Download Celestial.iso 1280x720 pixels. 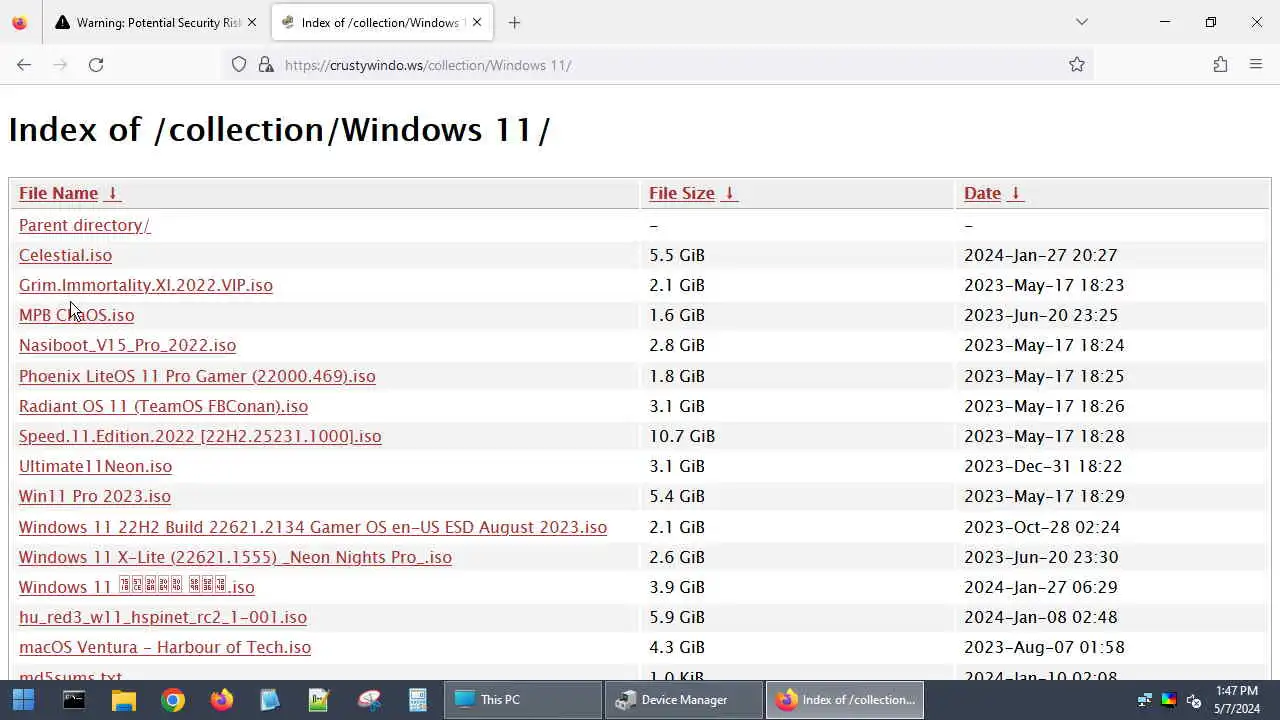[x=65, y=255]
